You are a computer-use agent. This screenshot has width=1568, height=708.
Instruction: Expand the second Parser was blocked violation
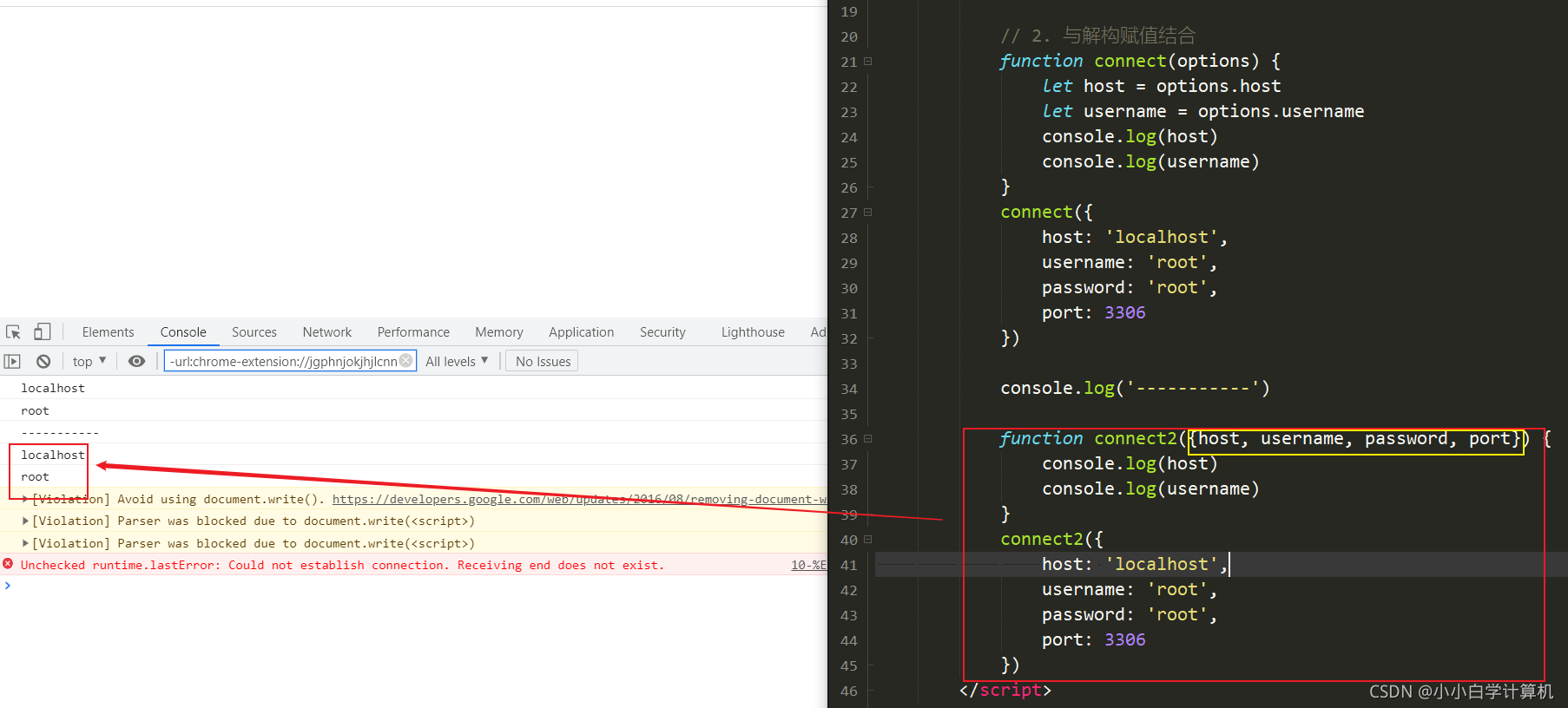pyautogui.click(x=25, y=543)
